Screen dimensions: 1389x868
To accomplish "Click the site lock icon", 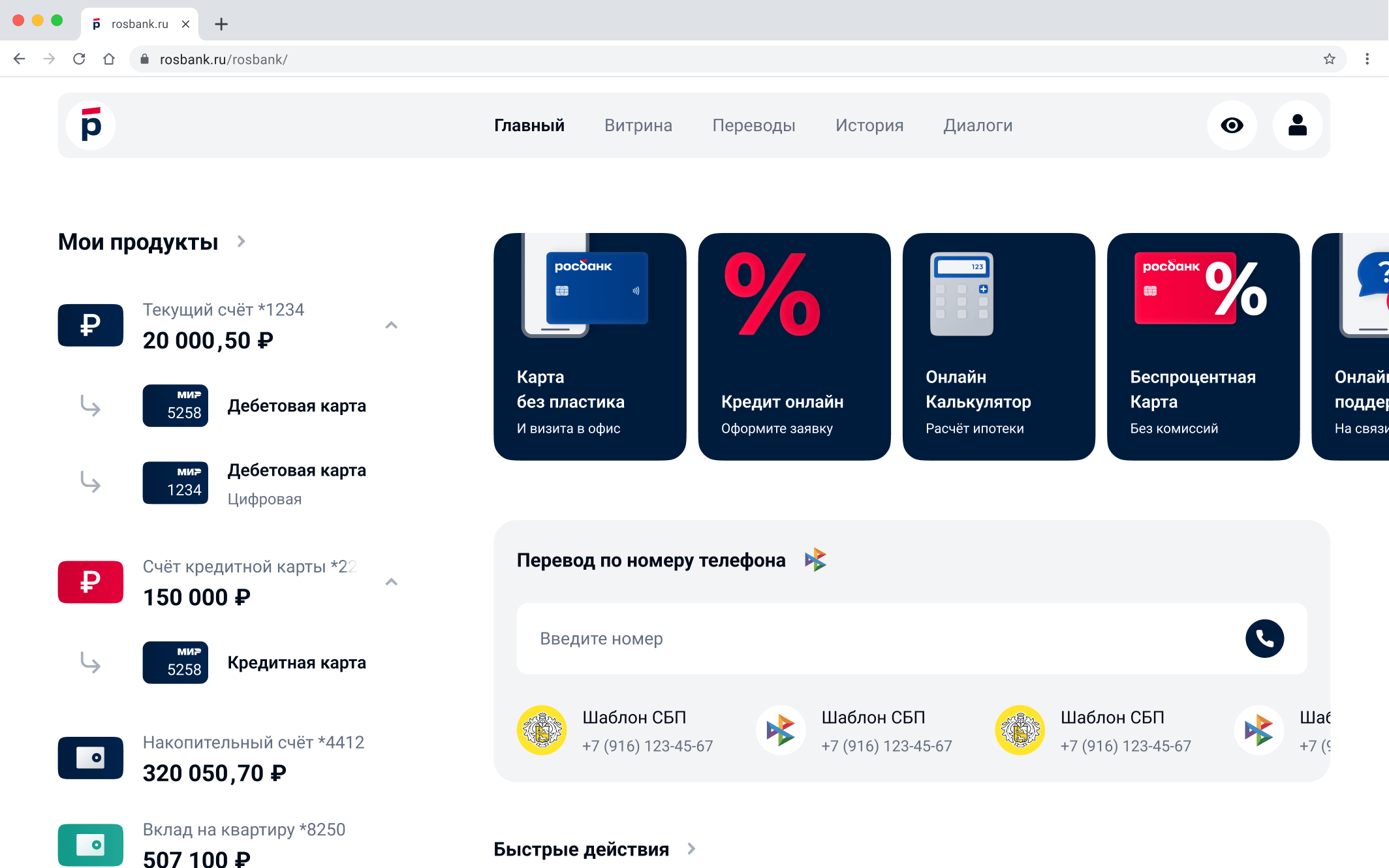I will click(x=144, y=59).
